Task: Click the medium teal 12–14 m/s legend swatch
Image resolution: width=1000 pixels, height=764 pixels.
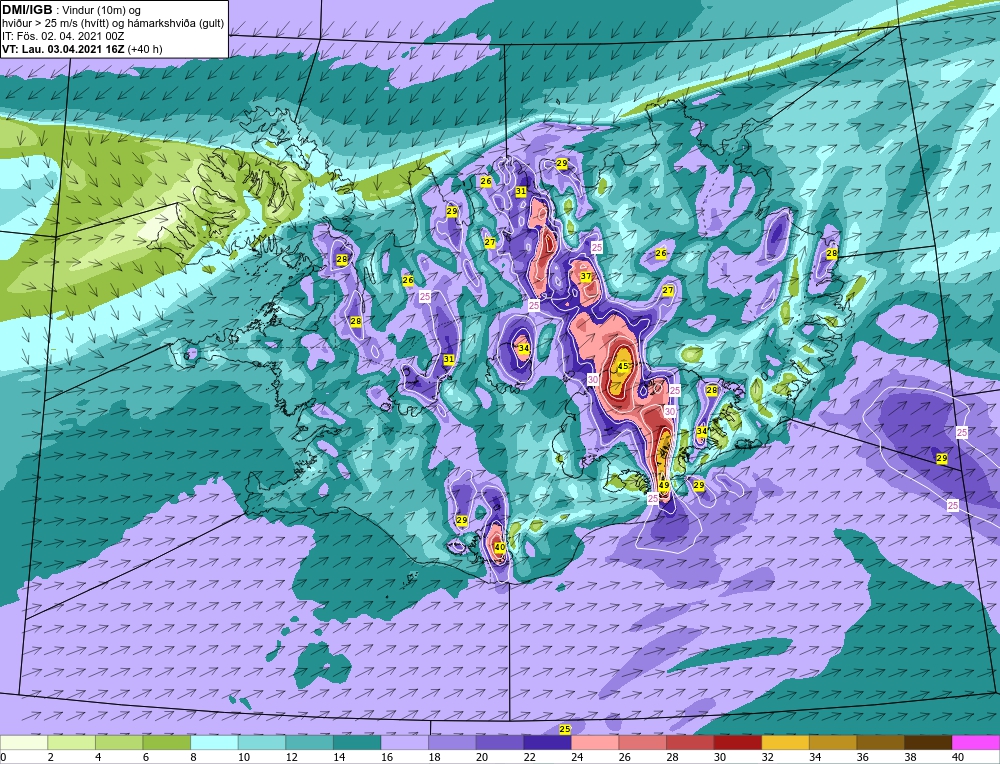Action: [309, 743]
